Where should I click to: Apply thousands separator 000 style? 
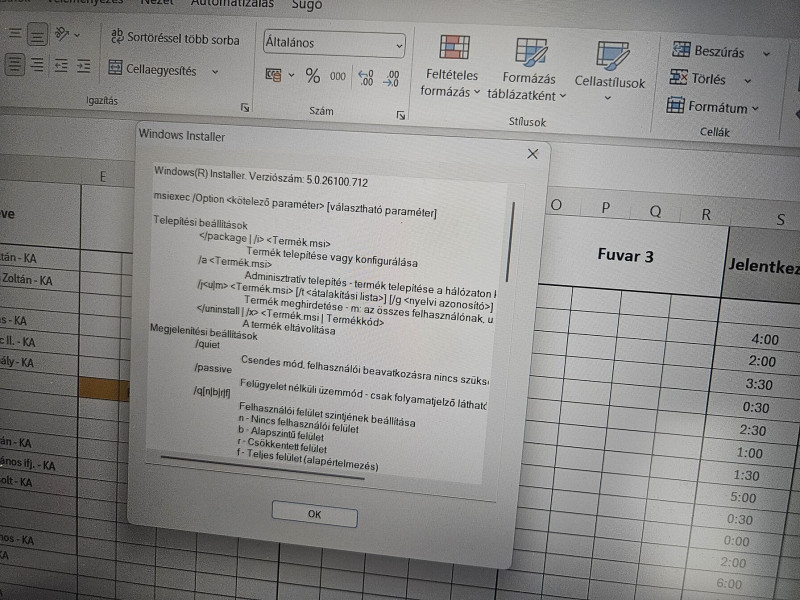(338, 77)
